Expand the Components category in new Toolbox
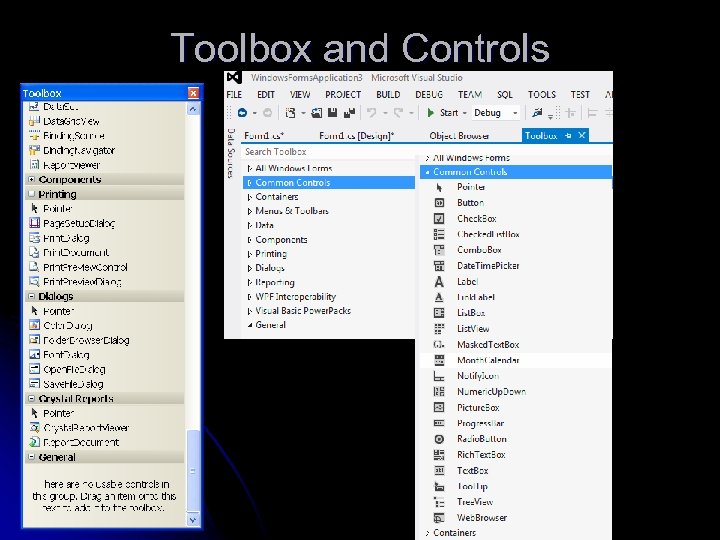The height and width of the screenshot is (540, 720). [249, 240]
